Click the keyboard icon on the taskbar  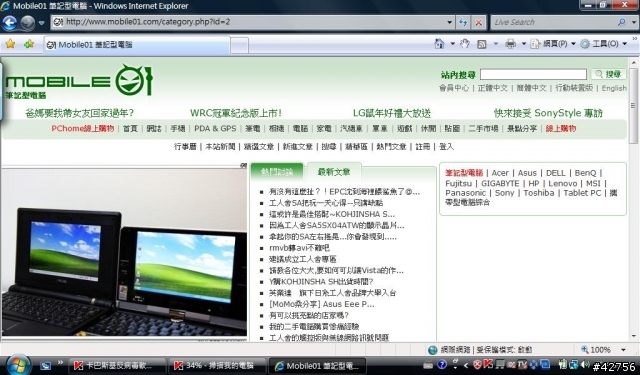[427, 365]
